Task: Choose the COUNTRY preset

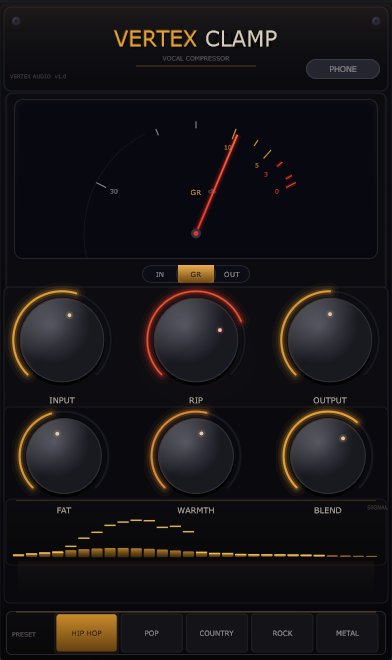Action: pos(216,633)
